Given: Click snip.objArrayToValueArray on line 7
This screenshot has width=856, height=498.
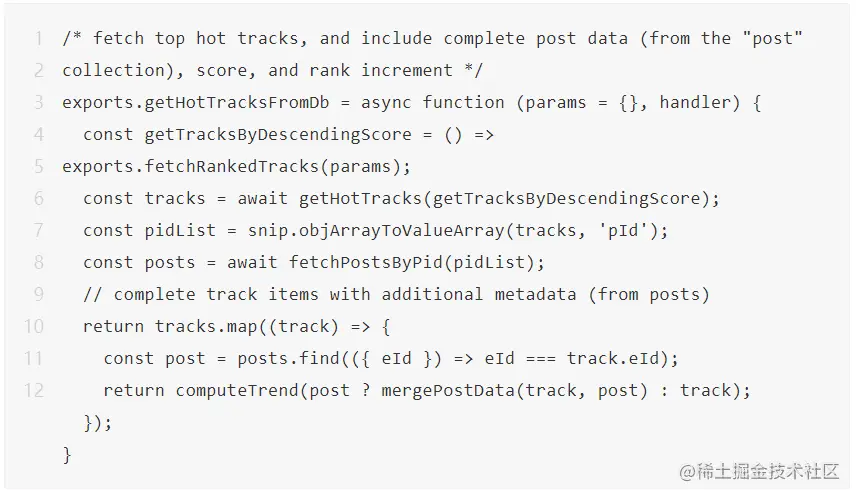Looking at the screenshot, I should point(376,230).
